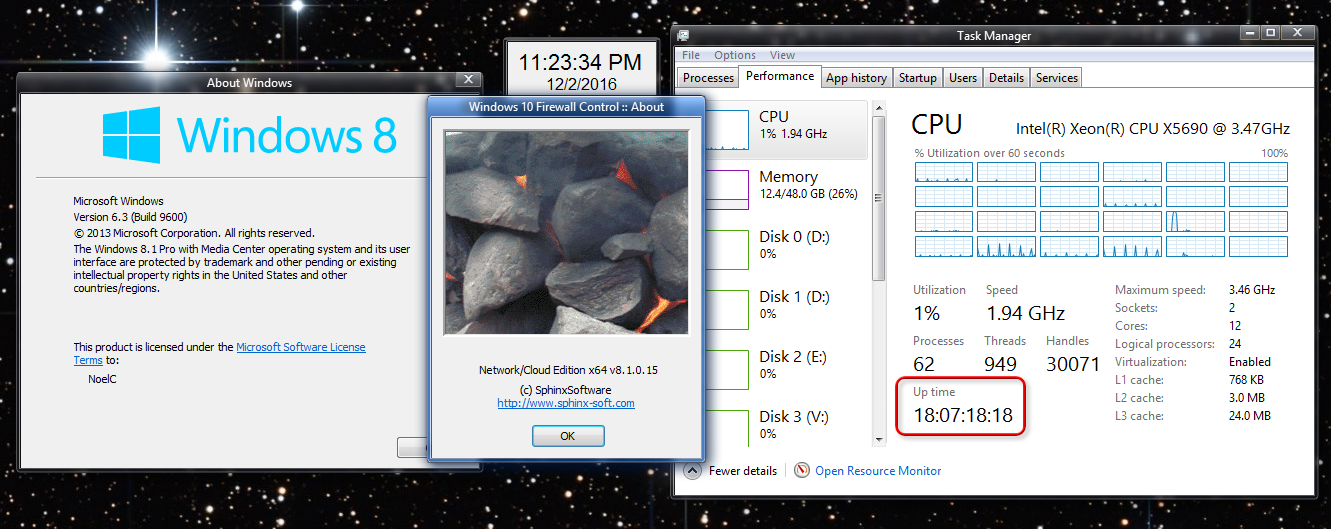Click the L2 cache 3.0 MB value

[1249, 398]
